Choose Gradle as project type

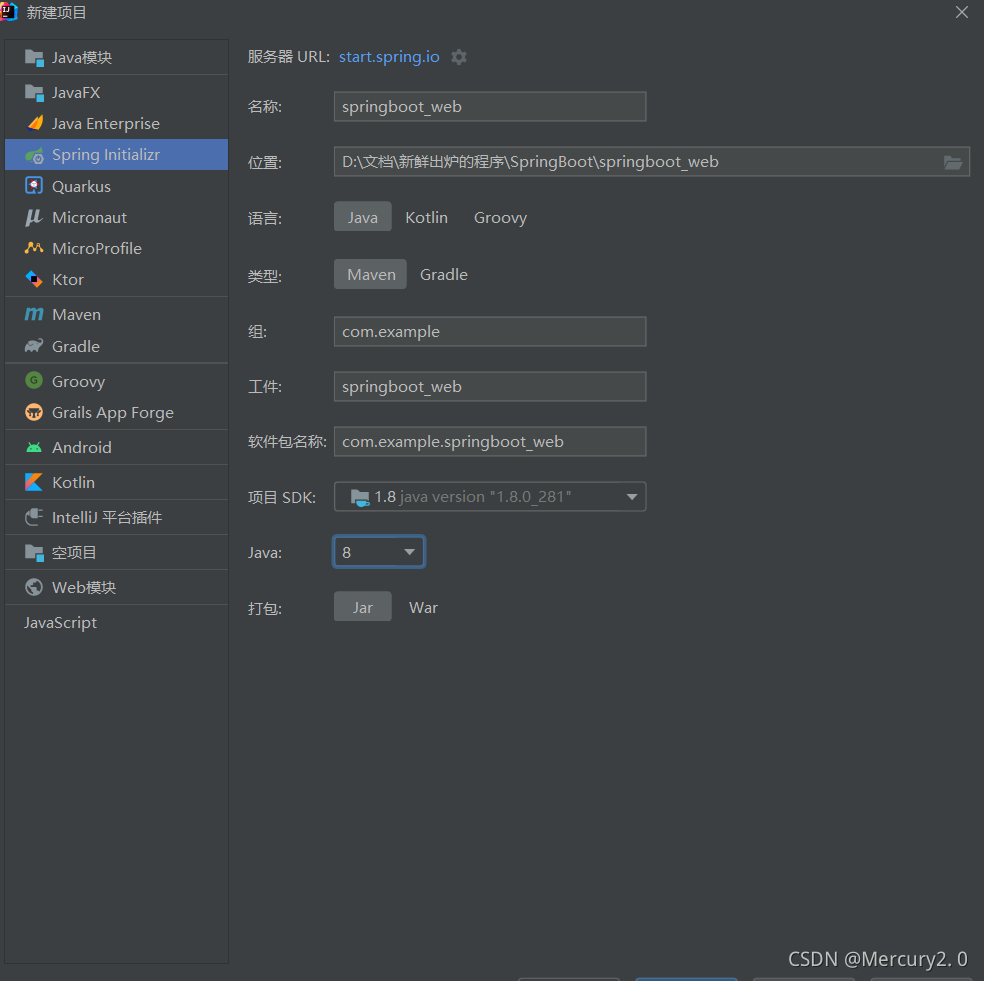[444, 275]
